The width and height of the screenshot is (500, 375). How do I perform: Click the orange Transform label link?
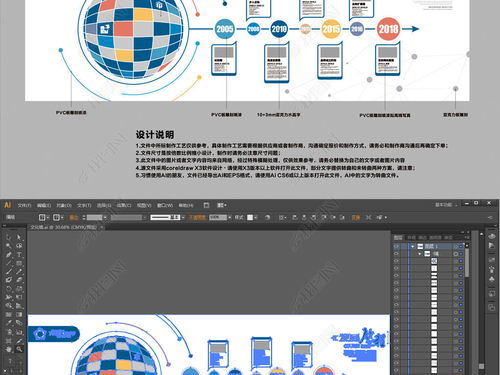[x=356, y=217]
